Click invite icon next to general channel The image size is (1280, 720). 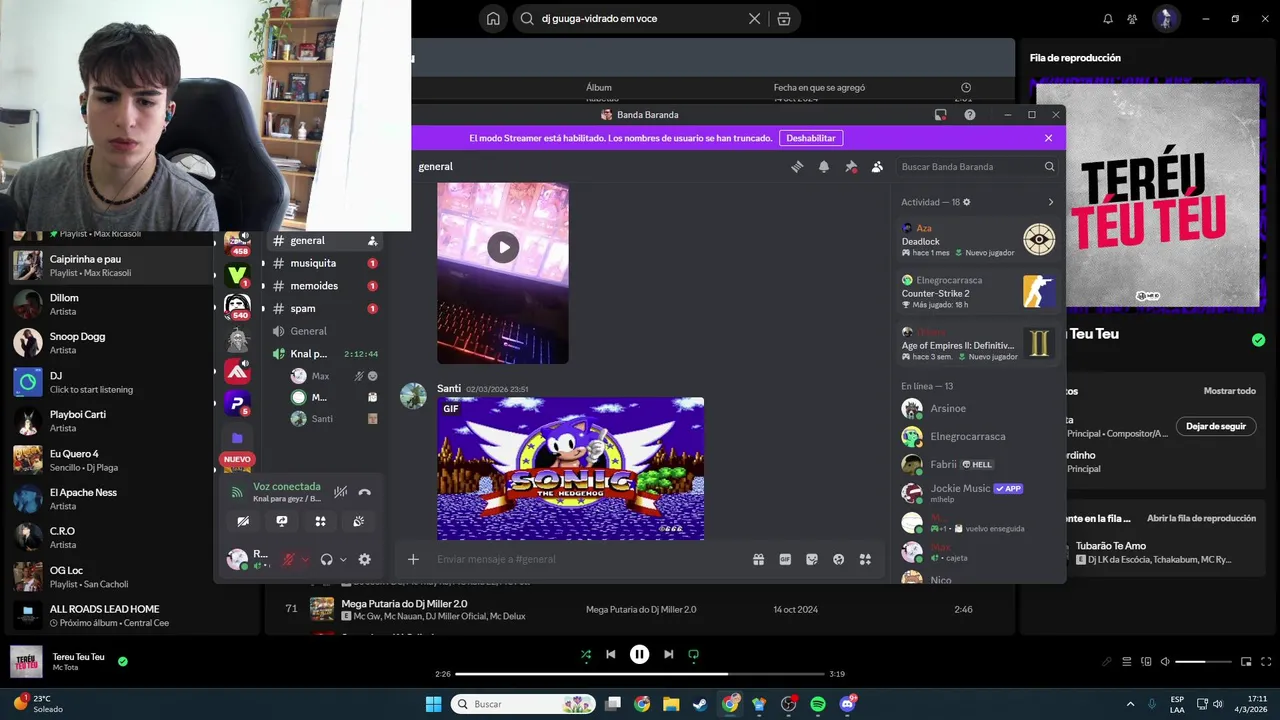click(372, 241)
